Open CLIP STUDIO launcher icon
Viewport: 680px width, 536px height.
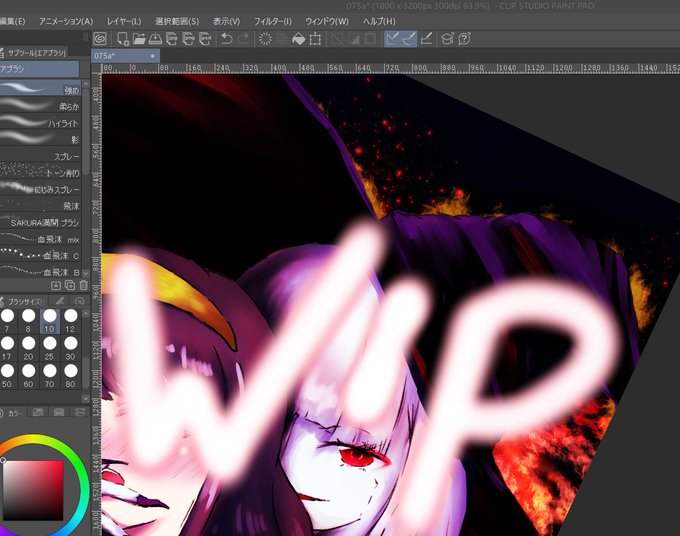point(100,39)
